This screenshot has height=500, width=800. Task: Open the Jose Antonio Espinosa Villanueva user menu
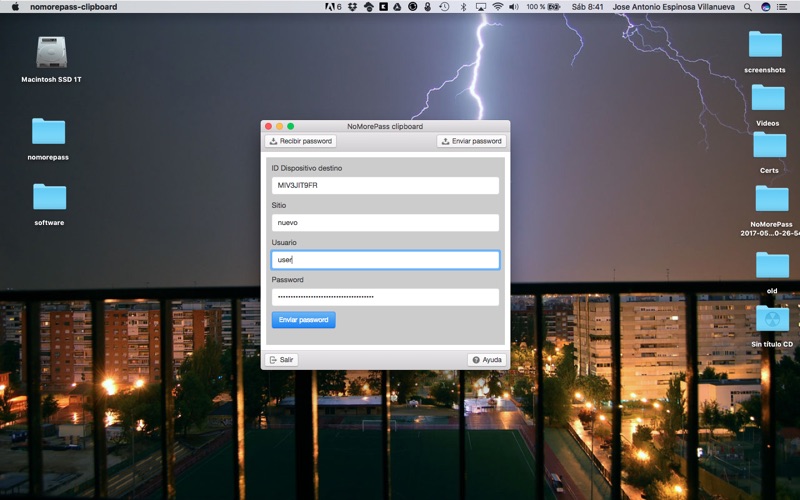click(673, 7)
